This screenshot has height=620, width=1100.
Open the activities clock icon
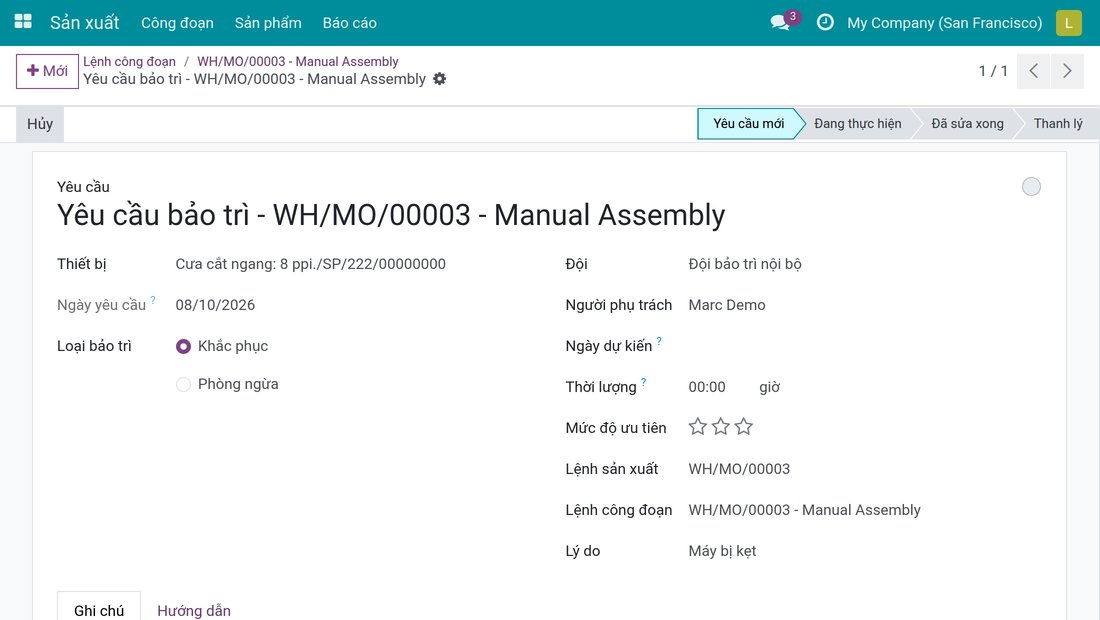pos(825,22)
